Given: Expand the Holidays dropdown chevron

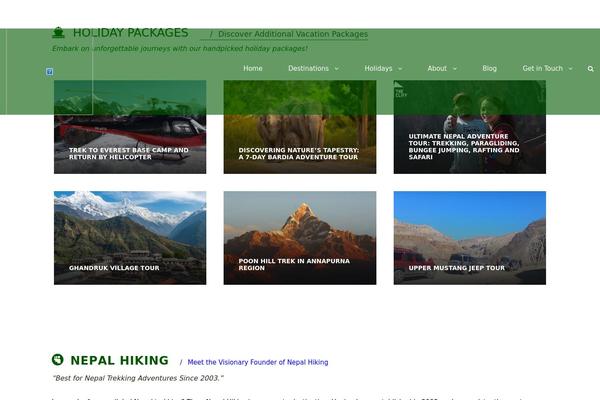Looking at the screenshot, I should coord(400,69).
